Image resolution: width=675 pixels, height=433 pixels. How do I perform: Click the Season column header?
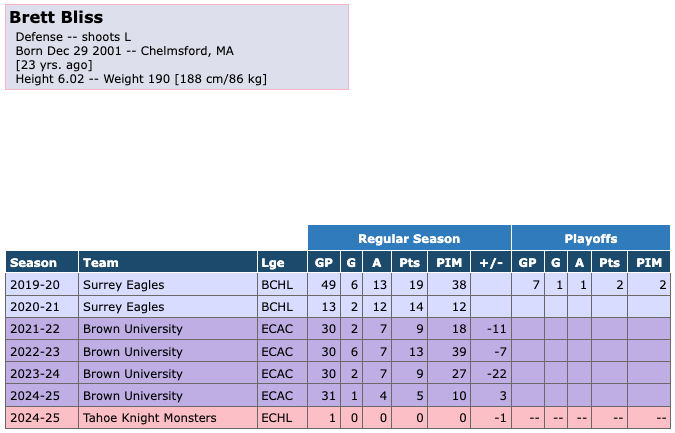(33, 263)
